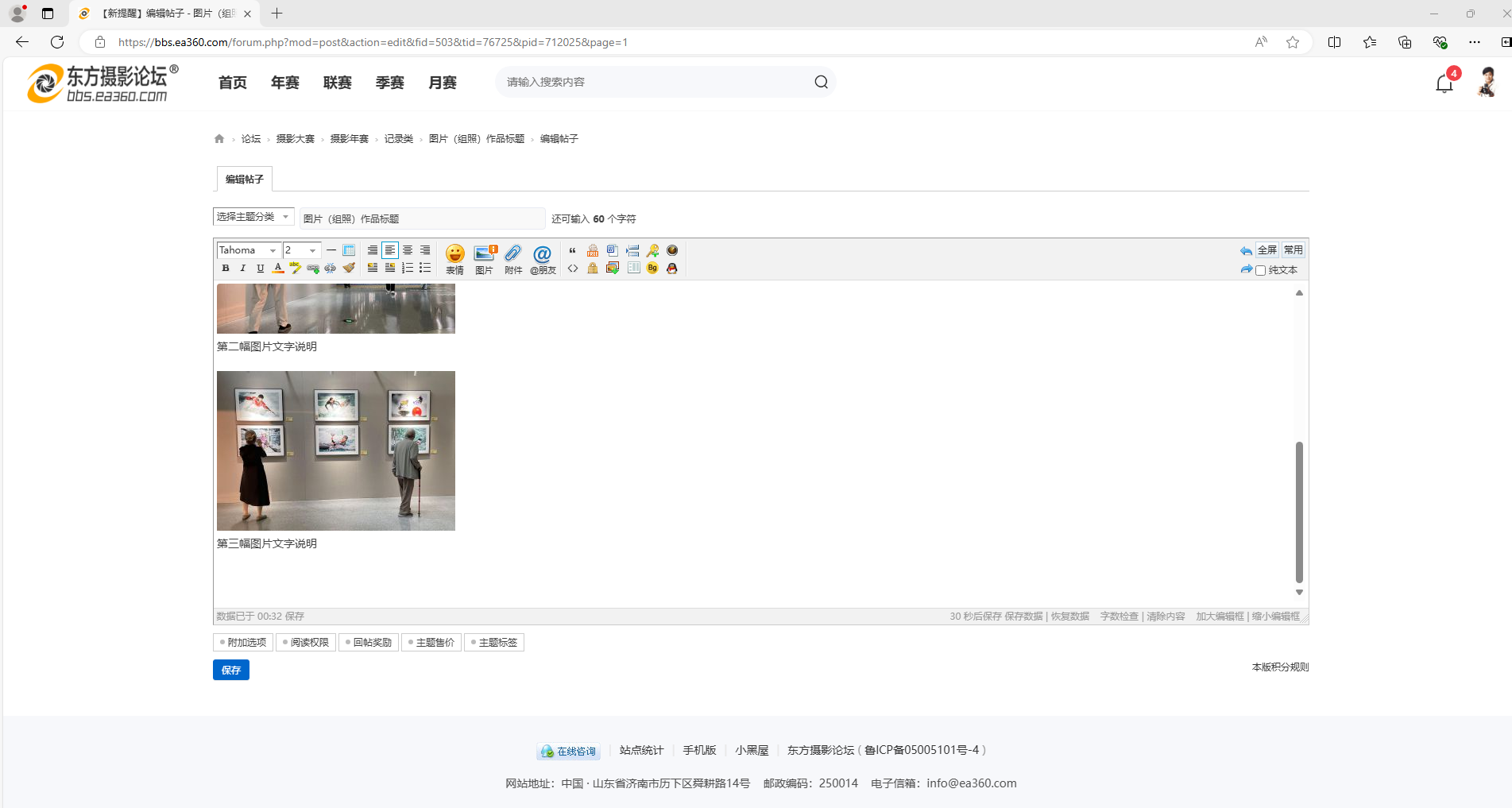This screenshot has height=808, width=1512.
Task: Pick the font color swatch tool
Action: 278,269
